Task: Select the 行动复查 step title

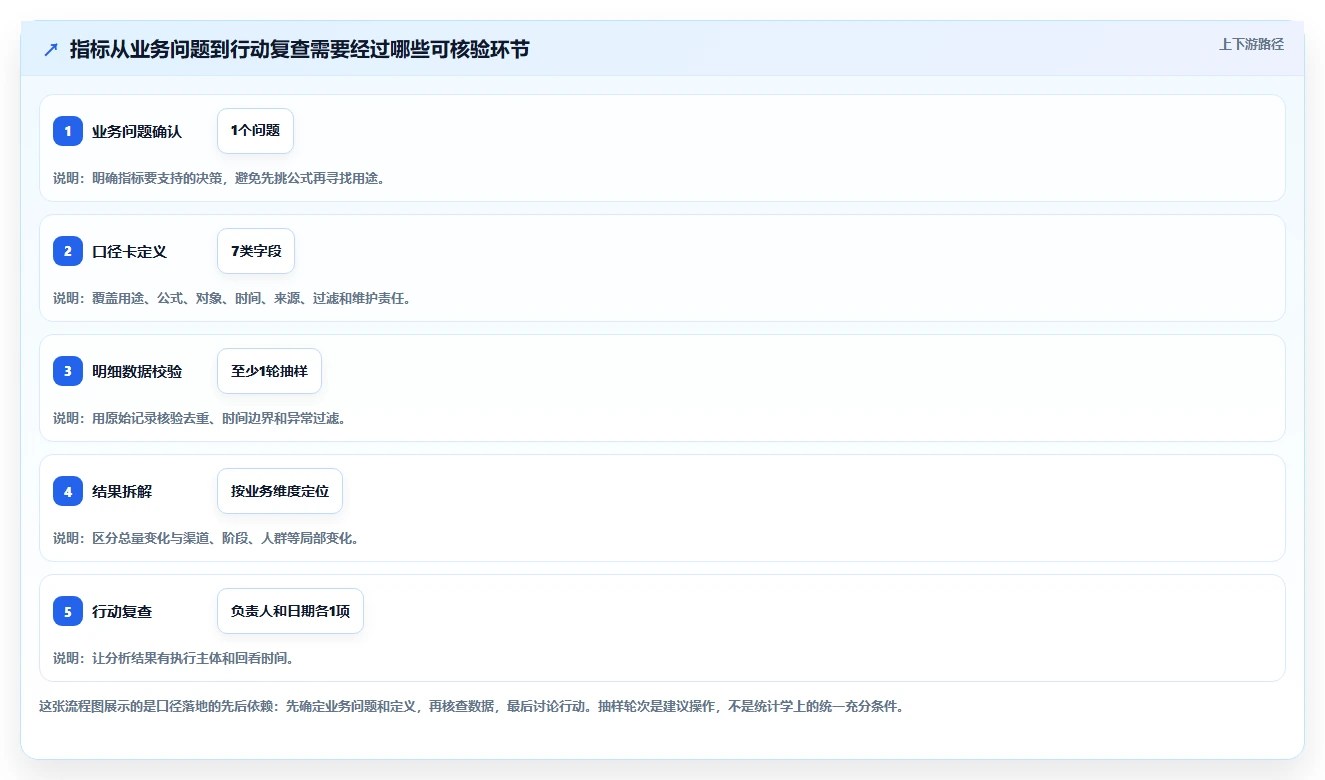Action: (122, 611)
